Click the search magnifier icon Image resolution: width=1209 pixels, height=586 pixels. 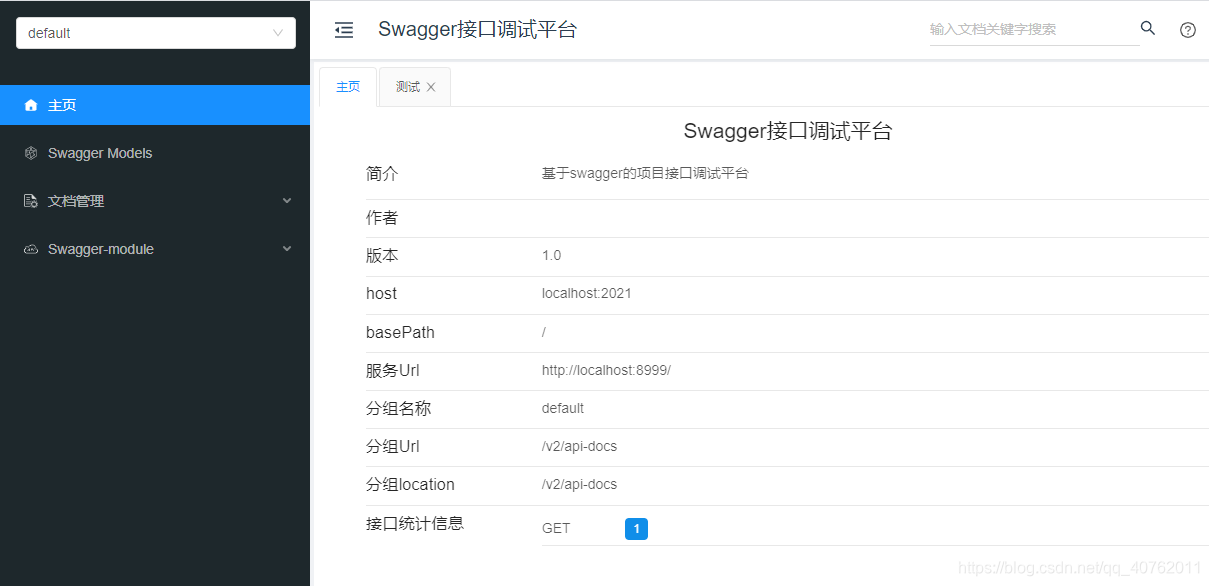1147,29
